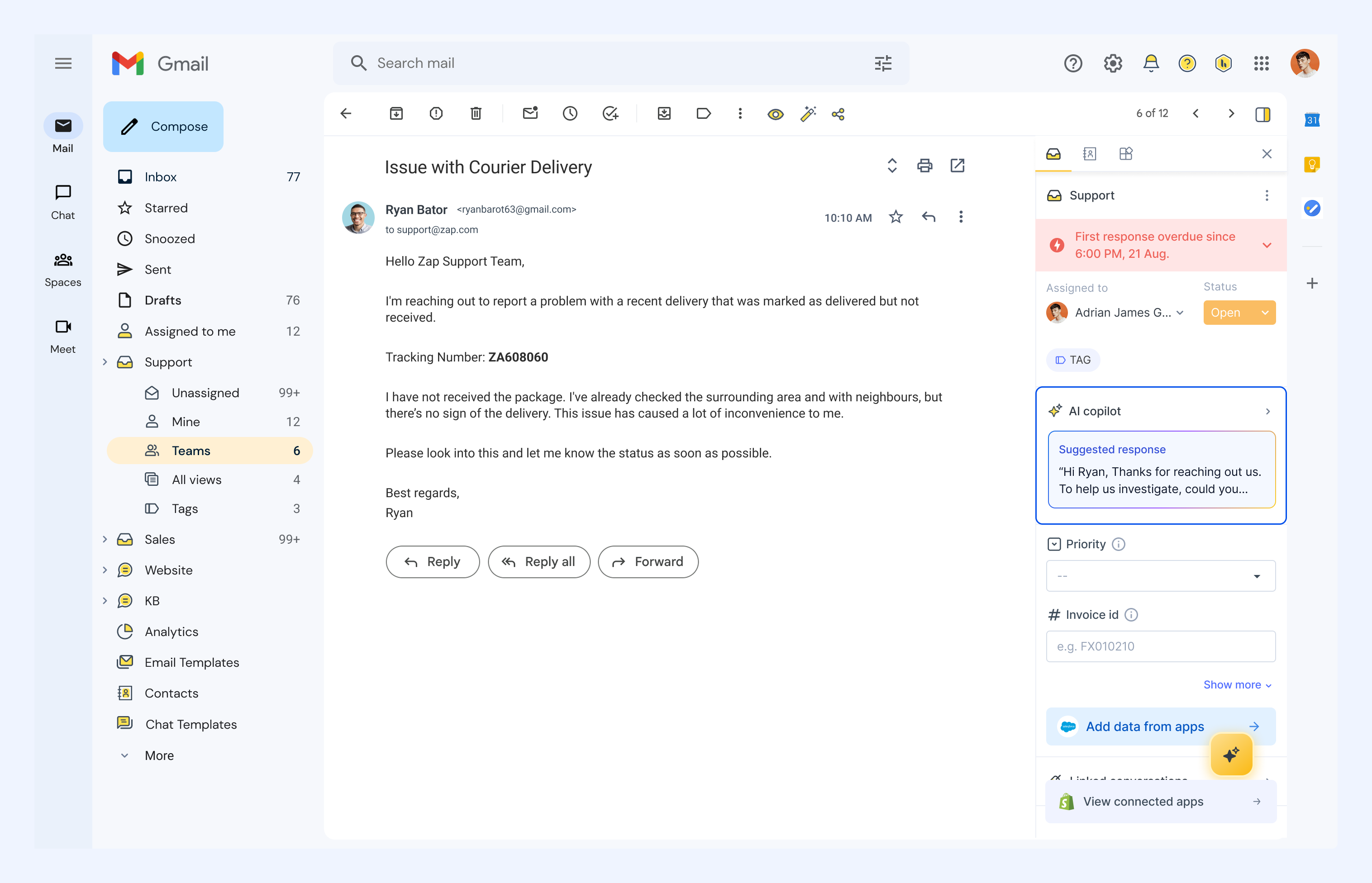Go to the next conversation
This screenshot has height=883, width=1372.
pos(1231,114)
